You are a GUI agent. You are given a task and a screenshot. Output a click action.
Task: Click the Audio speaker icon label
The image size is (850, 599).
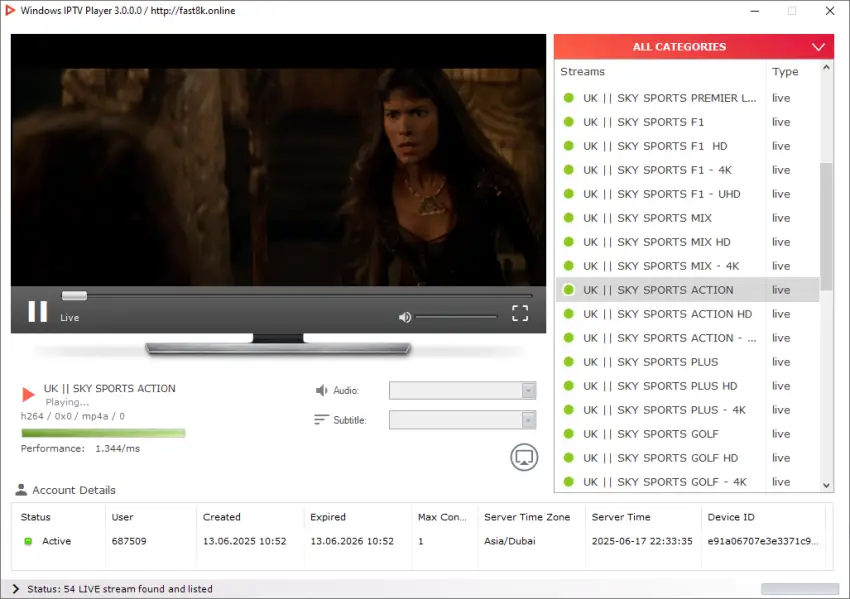[x=322, y=390]
